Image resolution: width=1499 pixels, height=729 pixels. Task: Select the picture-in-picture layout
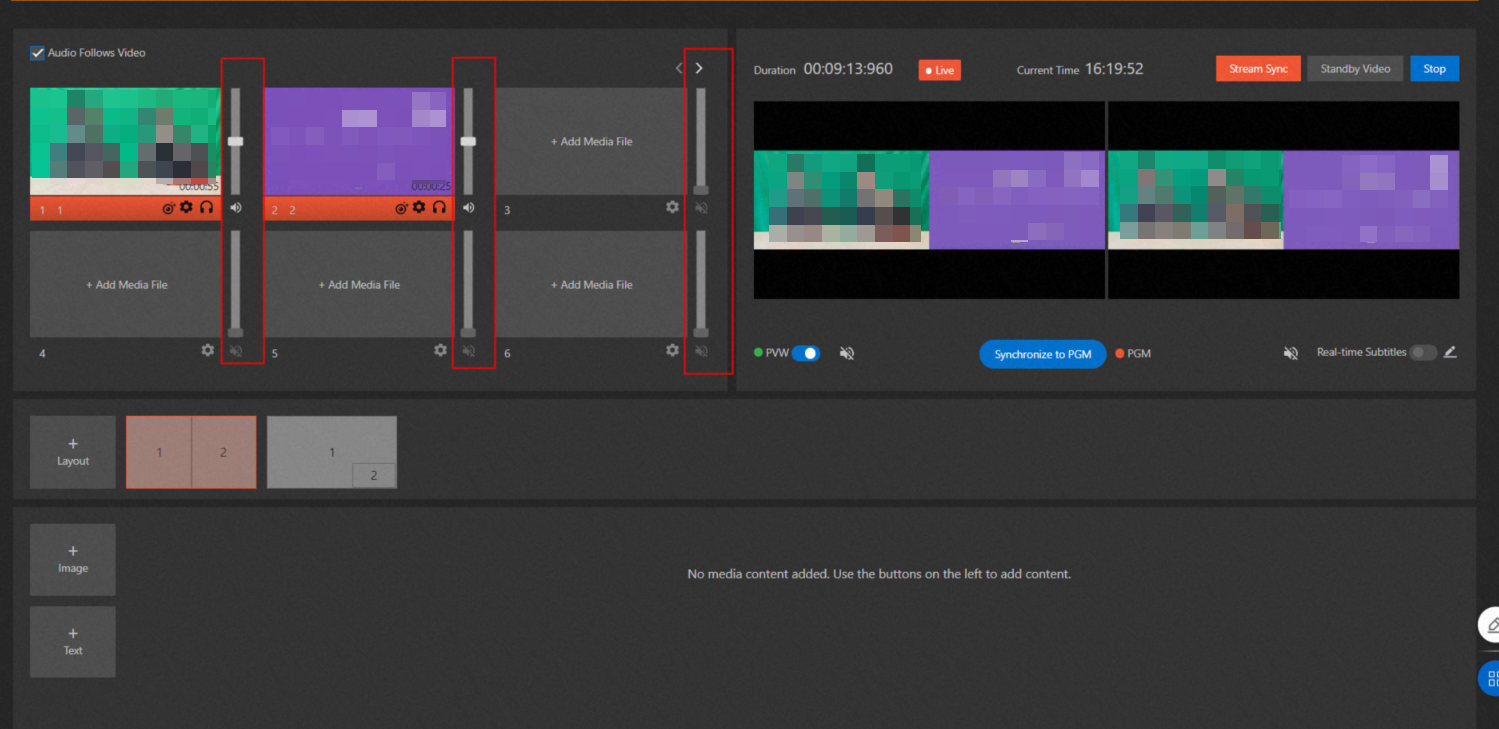coord(332,452)
